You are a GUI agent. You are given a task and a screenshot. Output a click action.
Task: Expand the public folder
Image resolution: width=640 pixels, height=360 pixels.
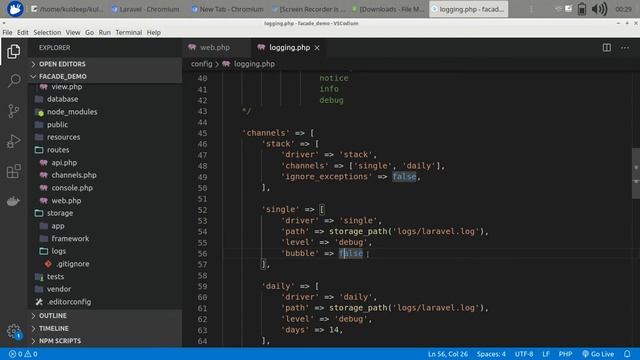[57, 124]
